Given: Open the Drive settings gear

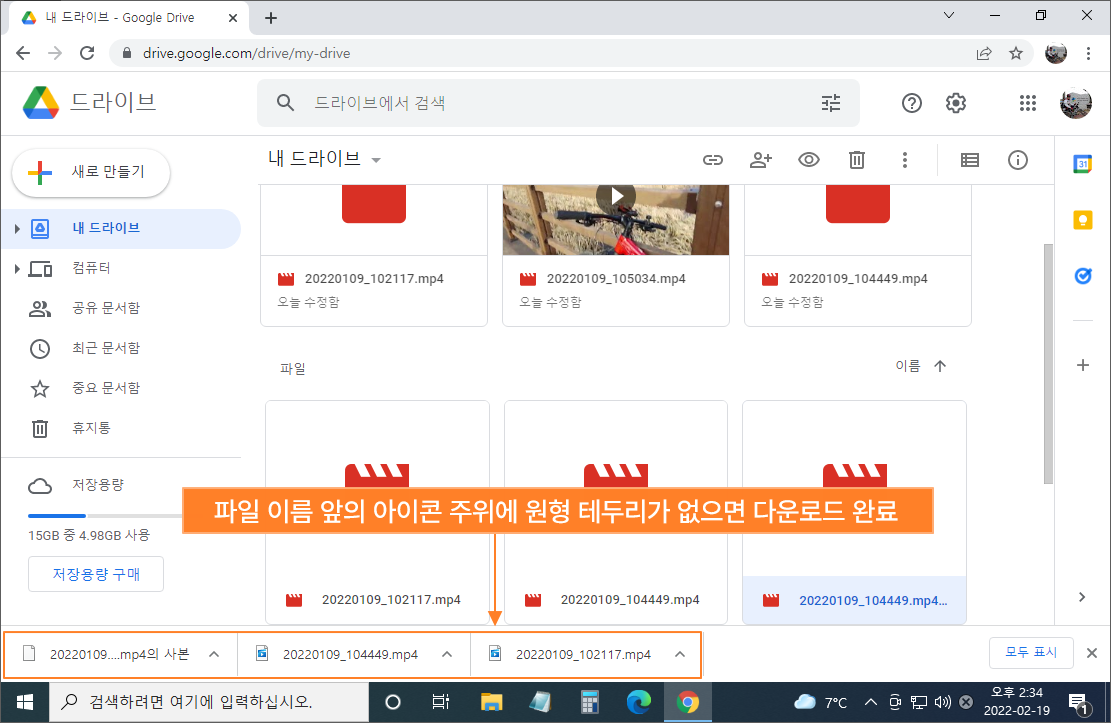Looking at the screenshot, I should 956,103.
